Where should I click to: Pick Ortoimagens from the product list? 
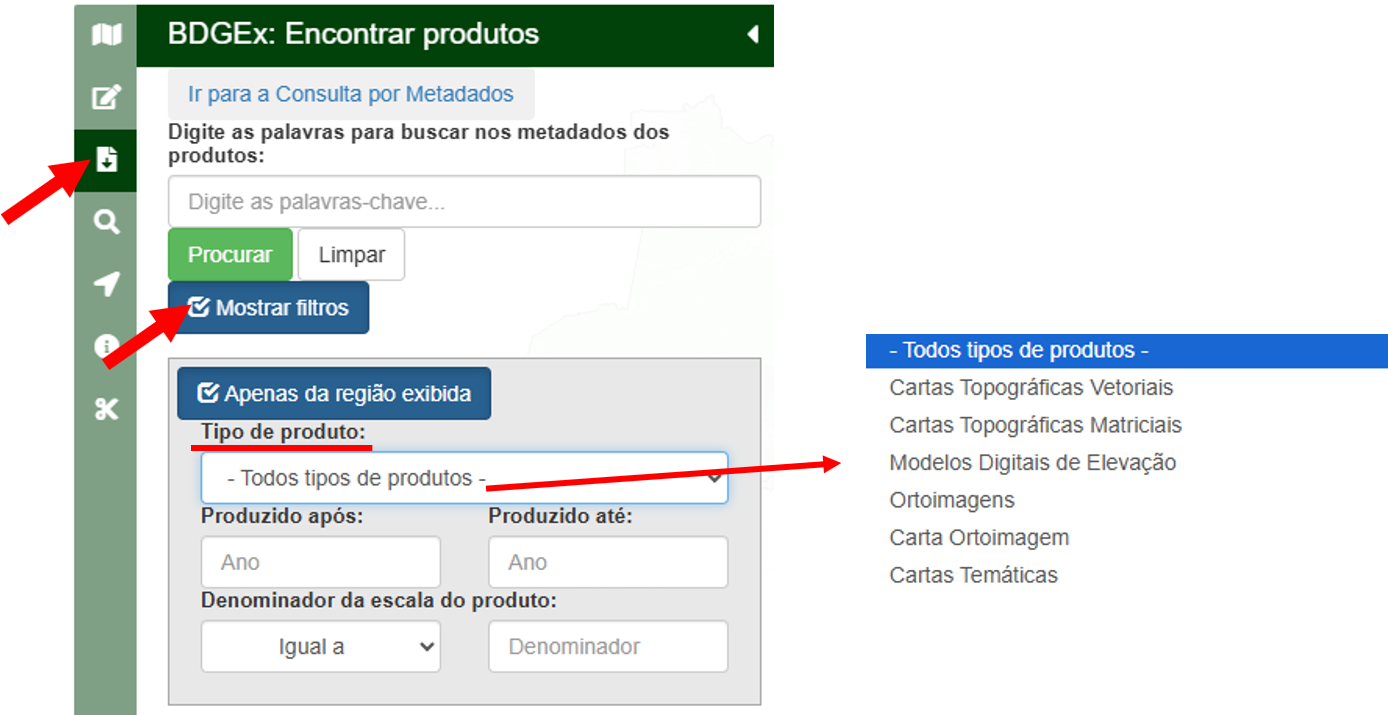pos(951,500)
